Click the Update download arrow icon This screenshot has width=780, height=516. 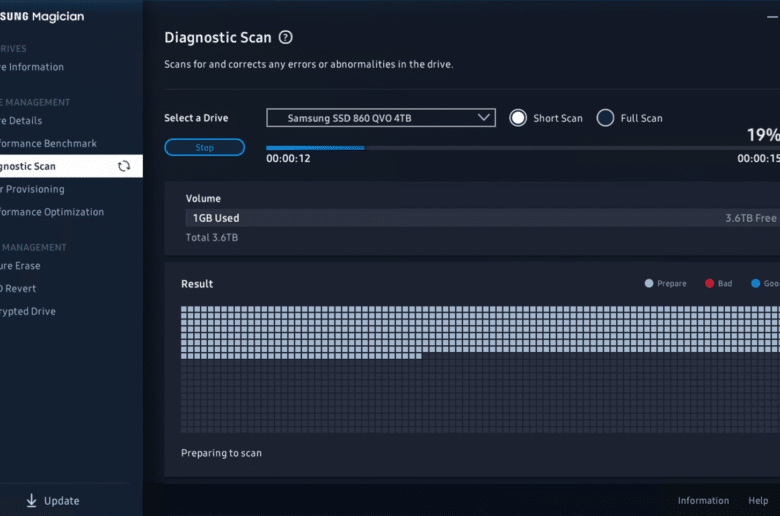point(31,501)
